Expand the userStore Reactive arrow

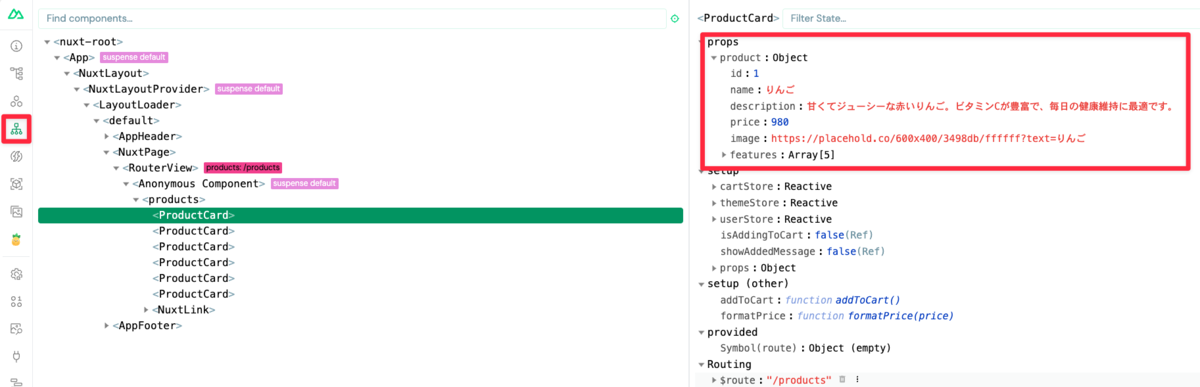(x=714, y=219)
